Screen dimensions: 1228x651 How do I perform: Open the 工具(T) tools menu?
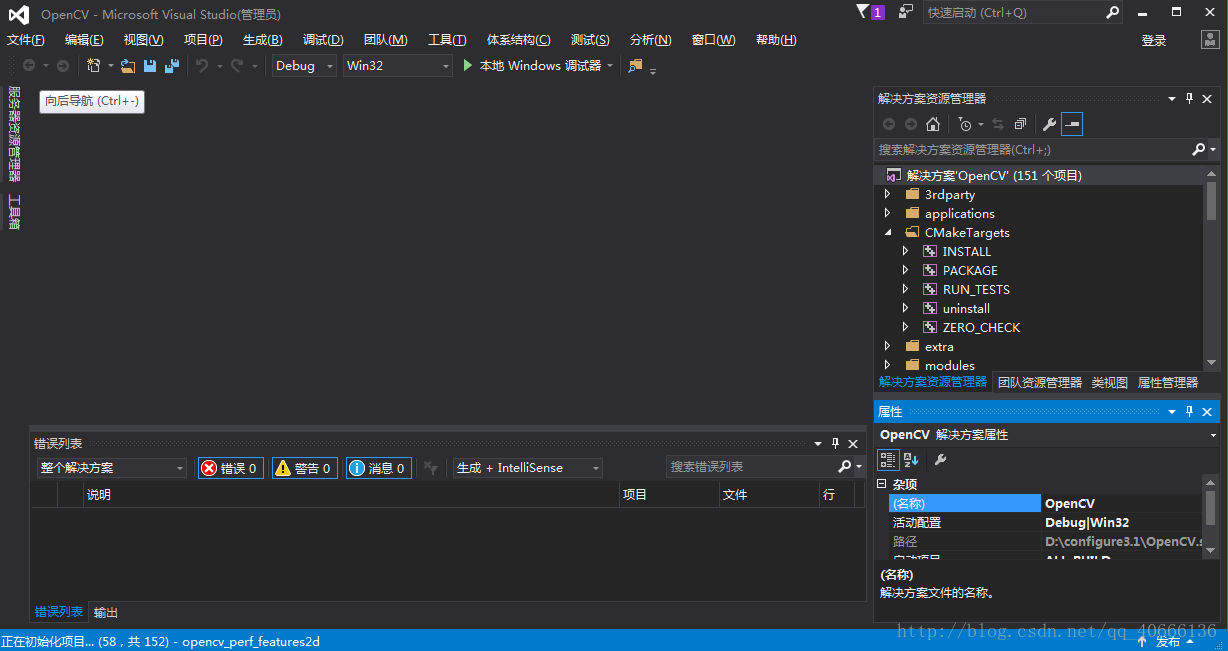coord(447,40)
